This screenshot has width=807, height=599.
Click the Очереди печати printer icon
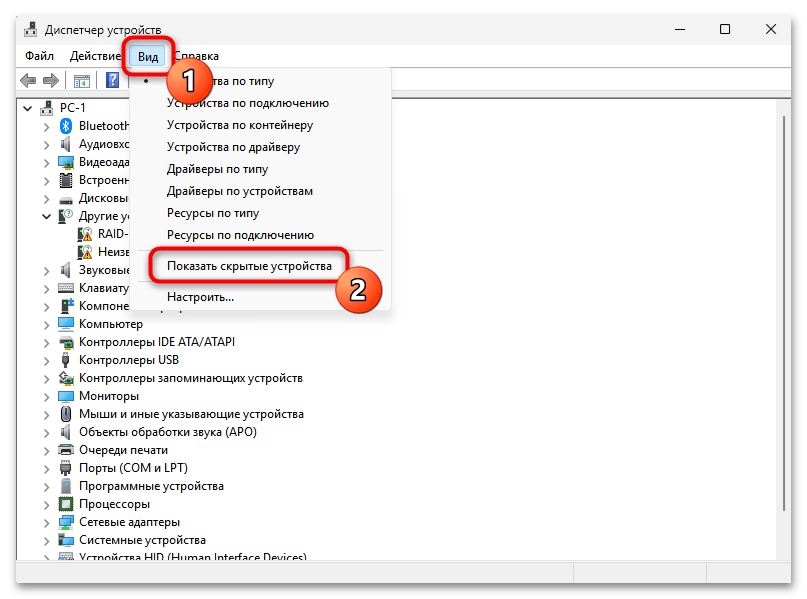[x=66, y=450]
